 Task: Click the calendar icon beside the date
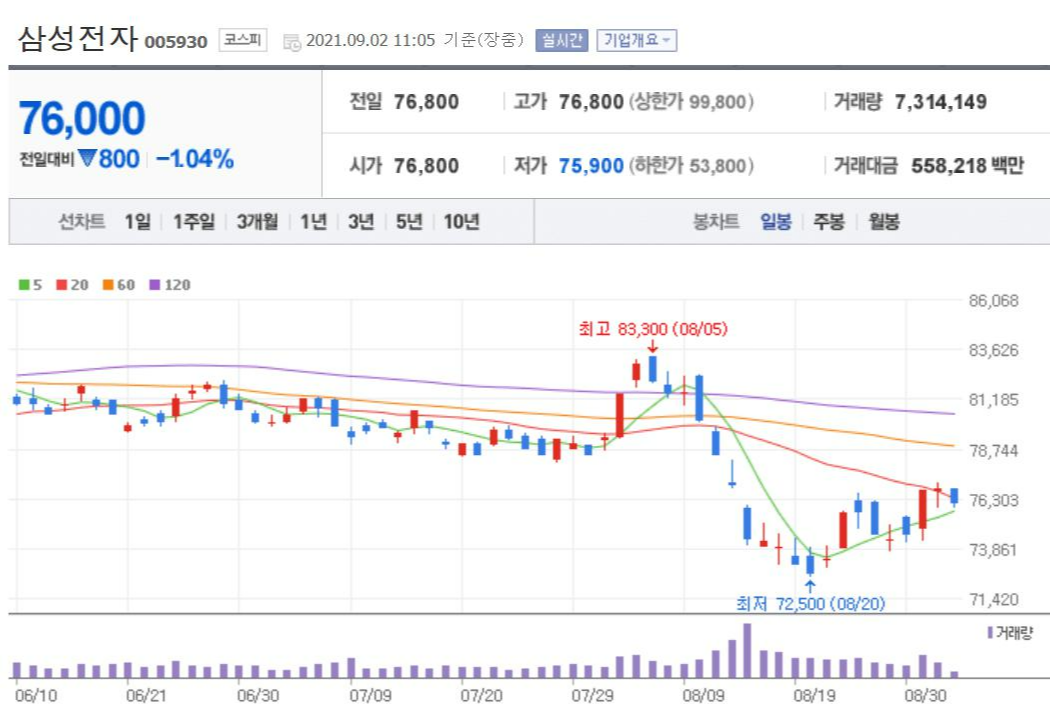(x=292, y=42)
